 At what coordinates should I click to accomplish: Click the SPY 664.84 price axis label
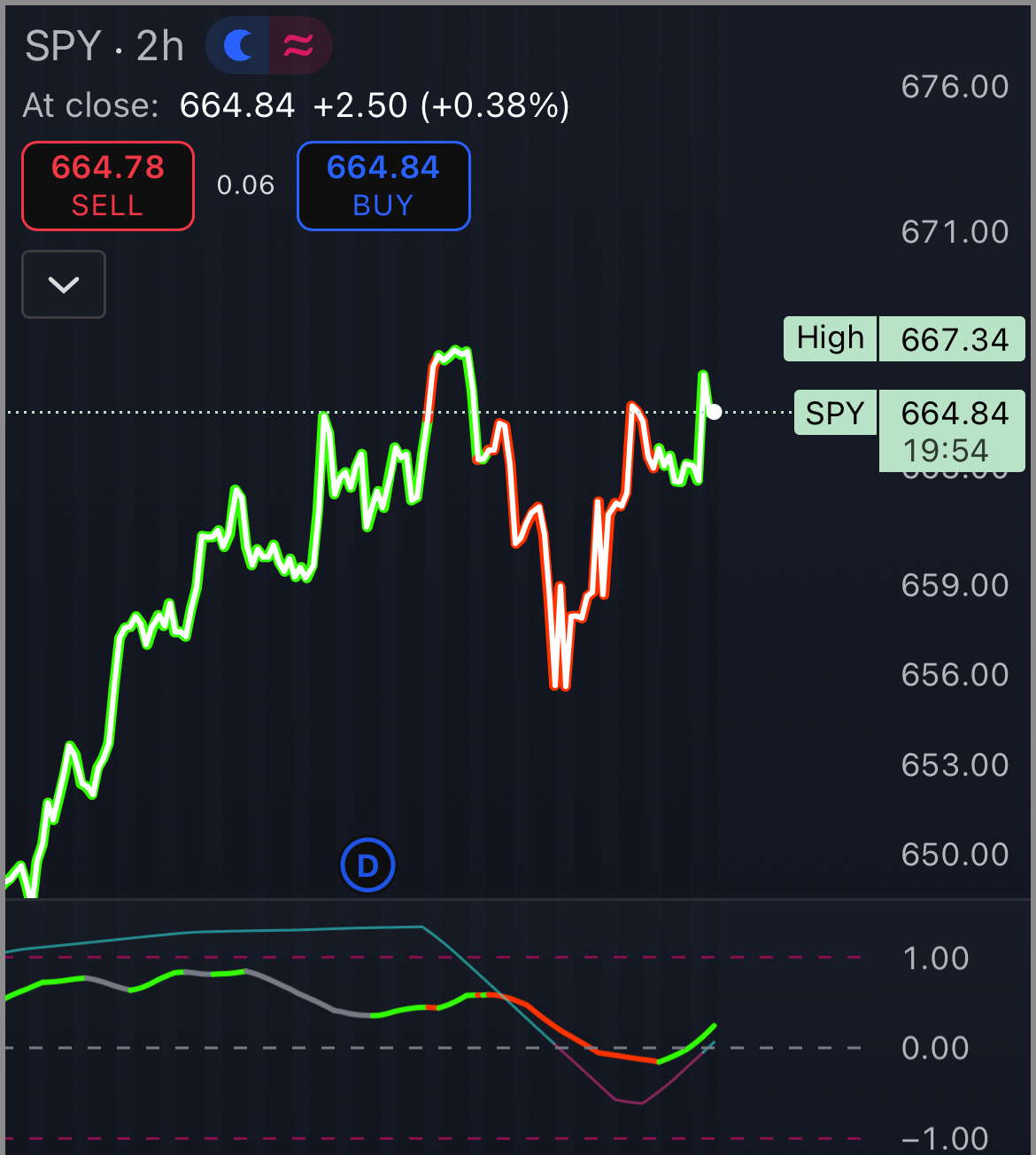tap(908, 413)
